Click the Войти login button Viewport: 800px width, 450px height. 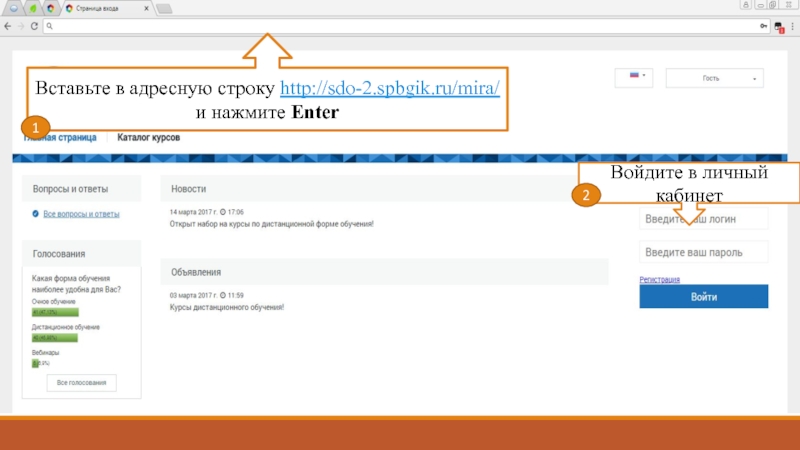(x=703, y=297)
